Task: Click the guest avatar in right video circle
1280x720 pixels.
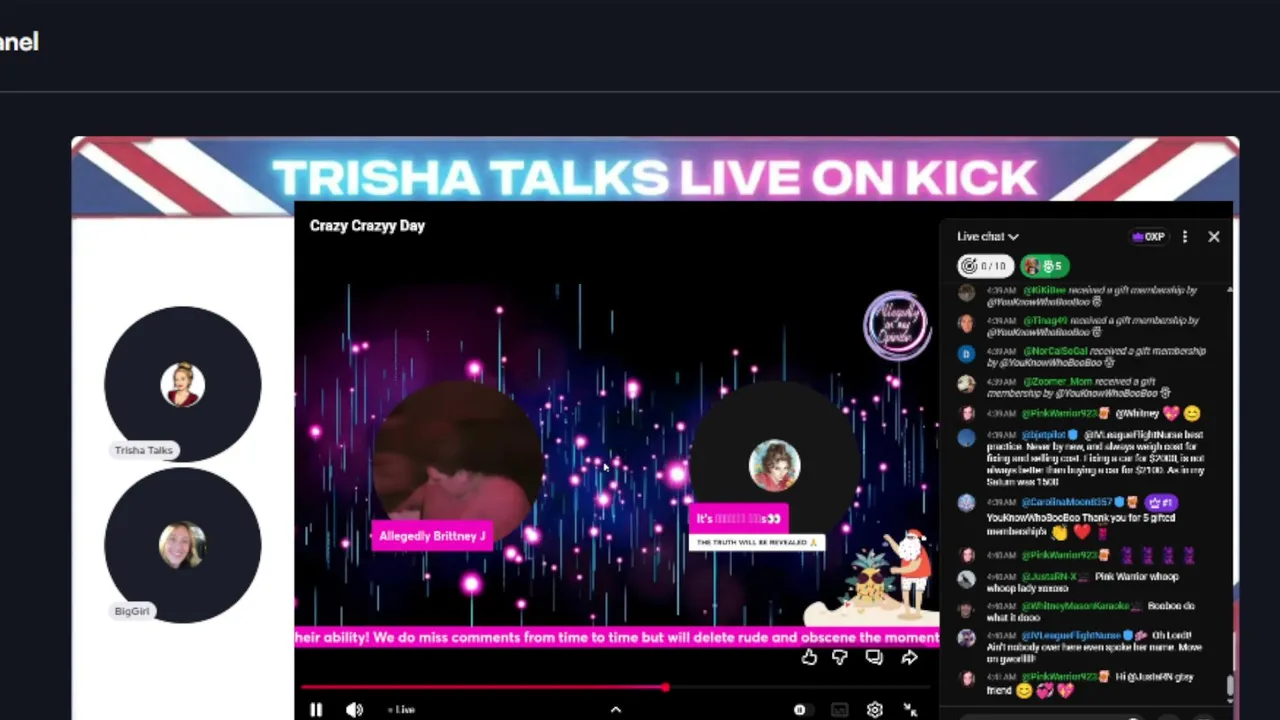Action: 775,465
